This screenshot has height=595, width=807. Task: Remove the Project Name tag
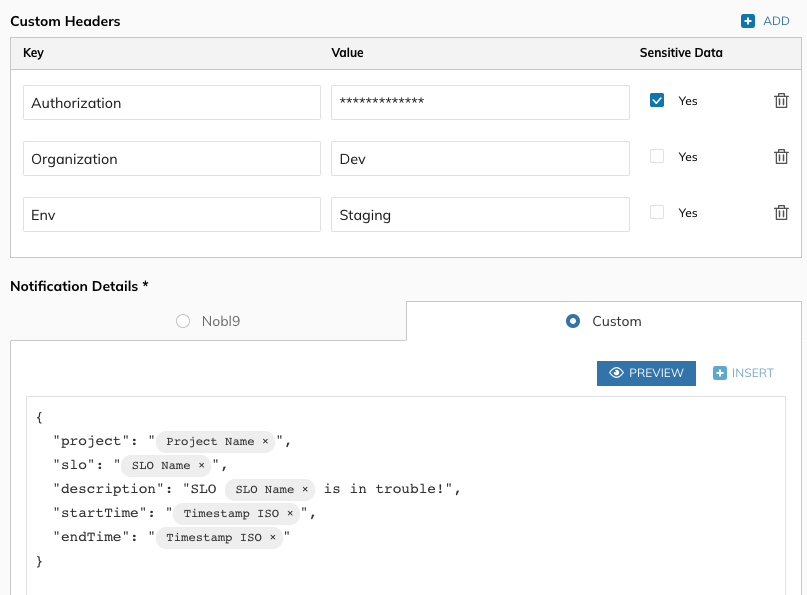click(x=265, y=441)
